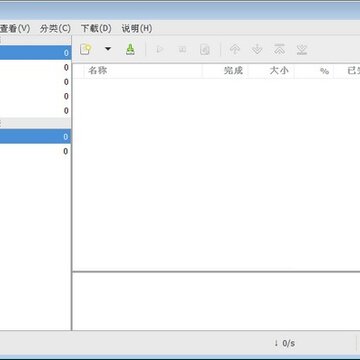Click the start (play) download icon

coord(160,50)
